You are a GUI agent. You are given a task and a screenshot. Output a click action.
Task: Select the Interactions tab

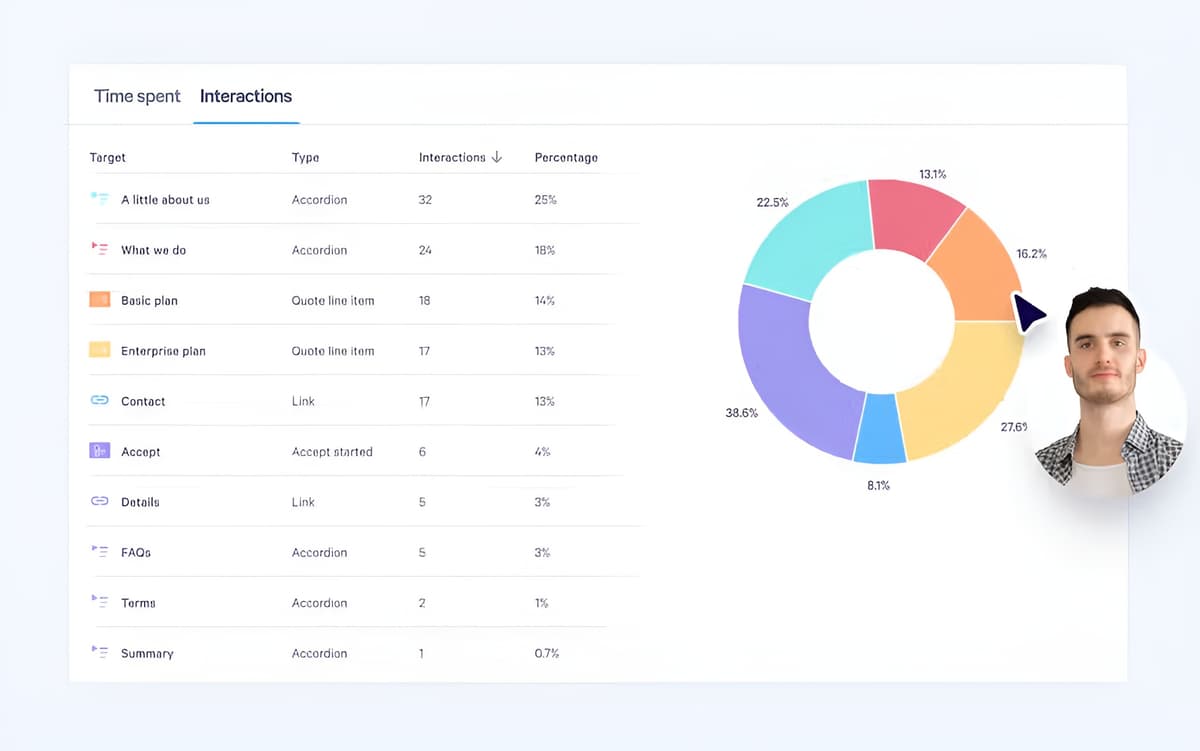point(245,96)
